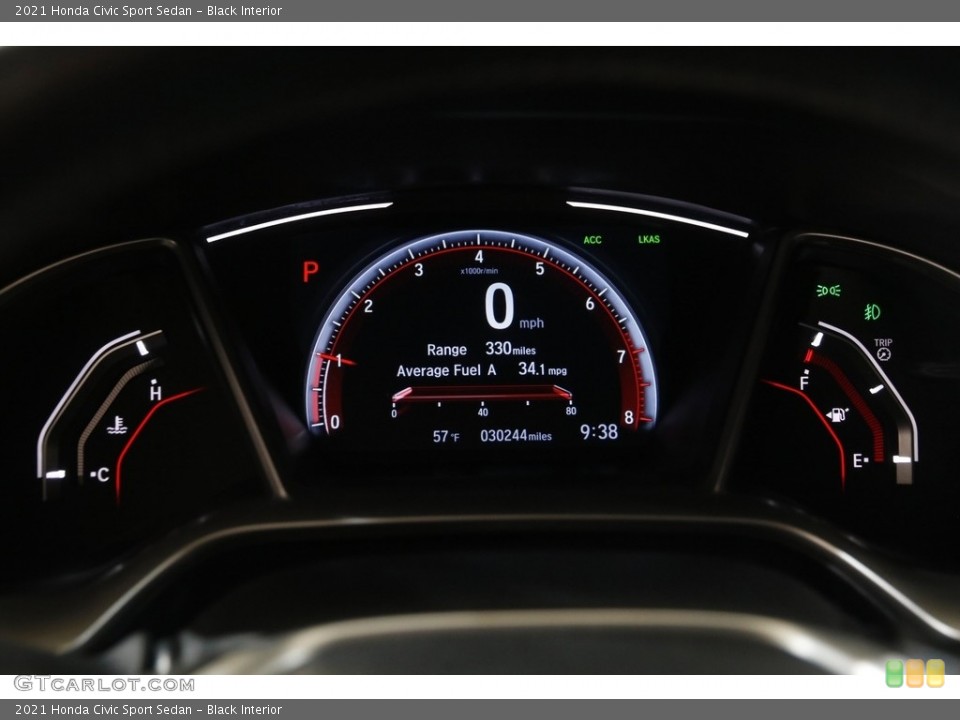This screenshot has height=720, width=960.
Task: Click the Average Fuel A label
Action: tap(446, 370)
